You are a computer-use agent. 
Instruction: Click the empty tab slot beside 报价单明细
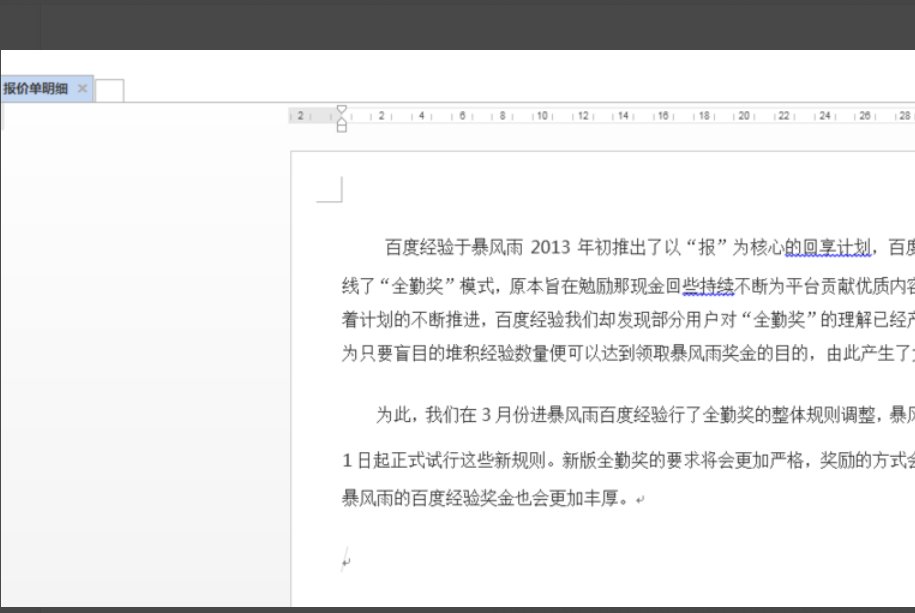click(x=110, y=89)
